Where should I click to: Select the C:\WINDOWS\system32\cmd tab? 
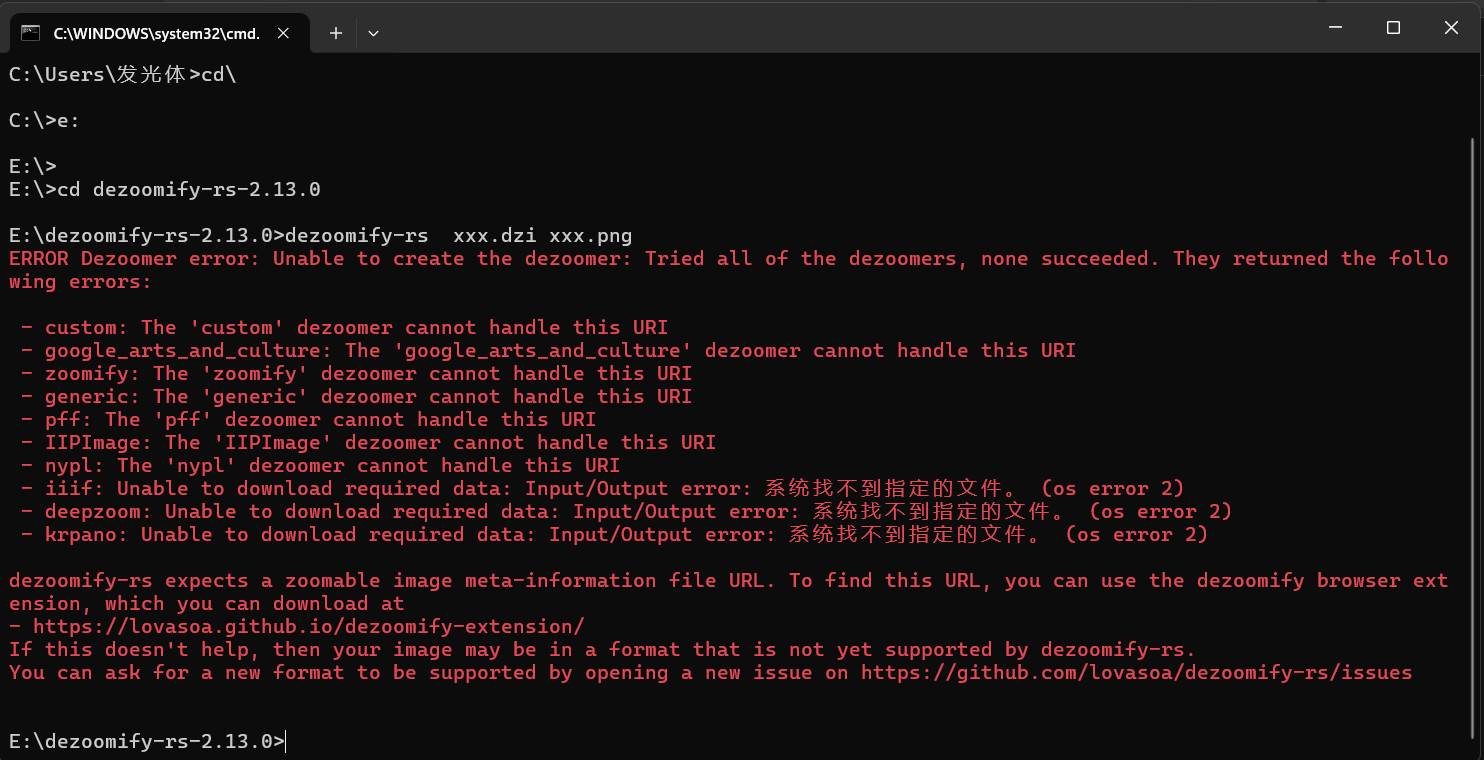[156, 33]
